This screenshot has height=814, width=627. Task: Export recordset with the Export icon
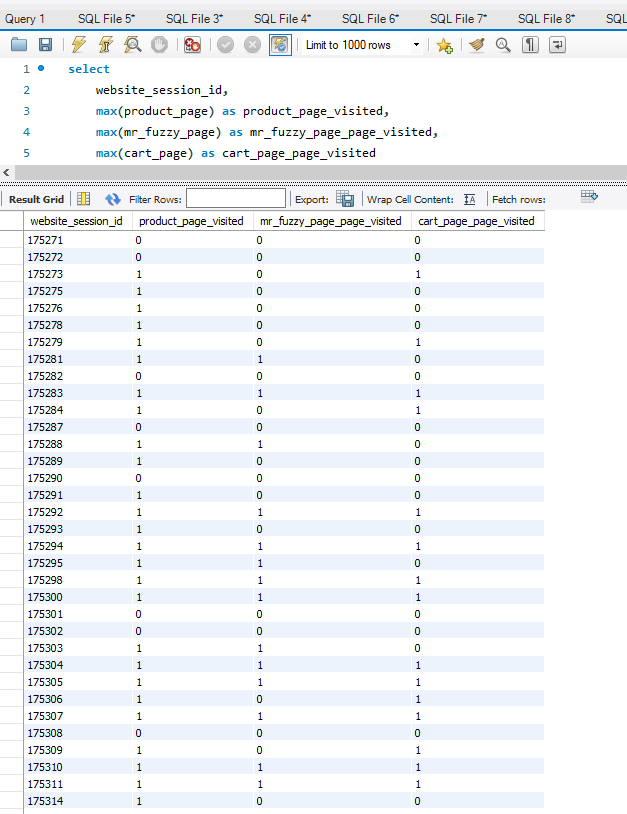345,199
